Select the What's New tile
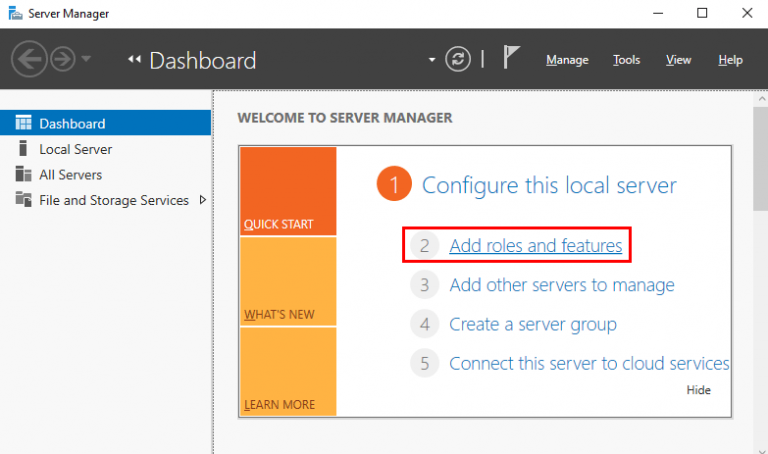768x454 pixels. tap(288, 282)
